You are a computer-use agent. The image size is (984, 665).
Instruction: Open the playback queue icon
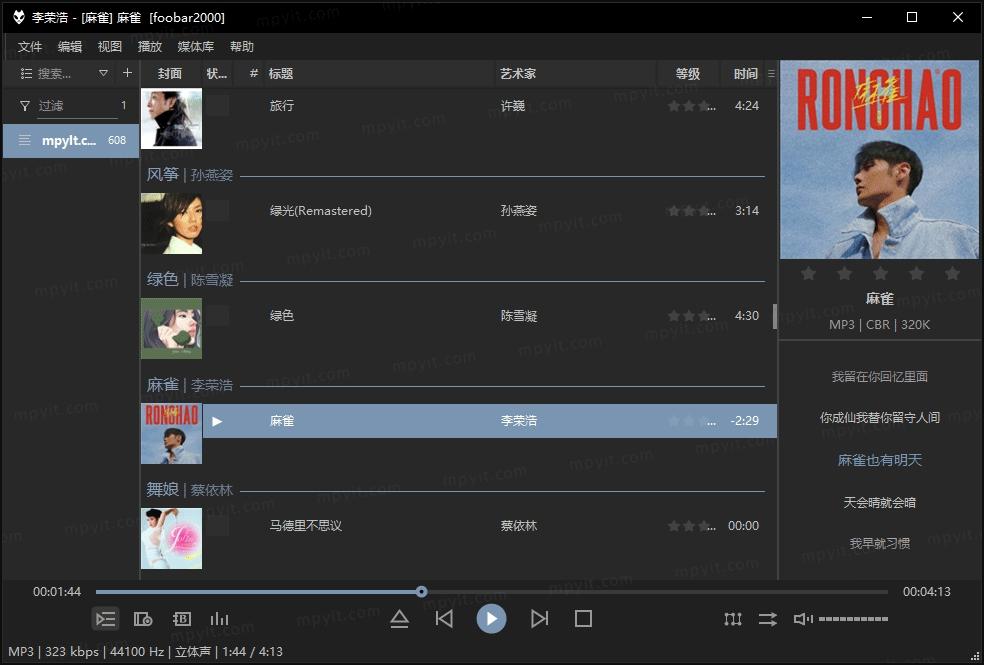tap(143, 619)
